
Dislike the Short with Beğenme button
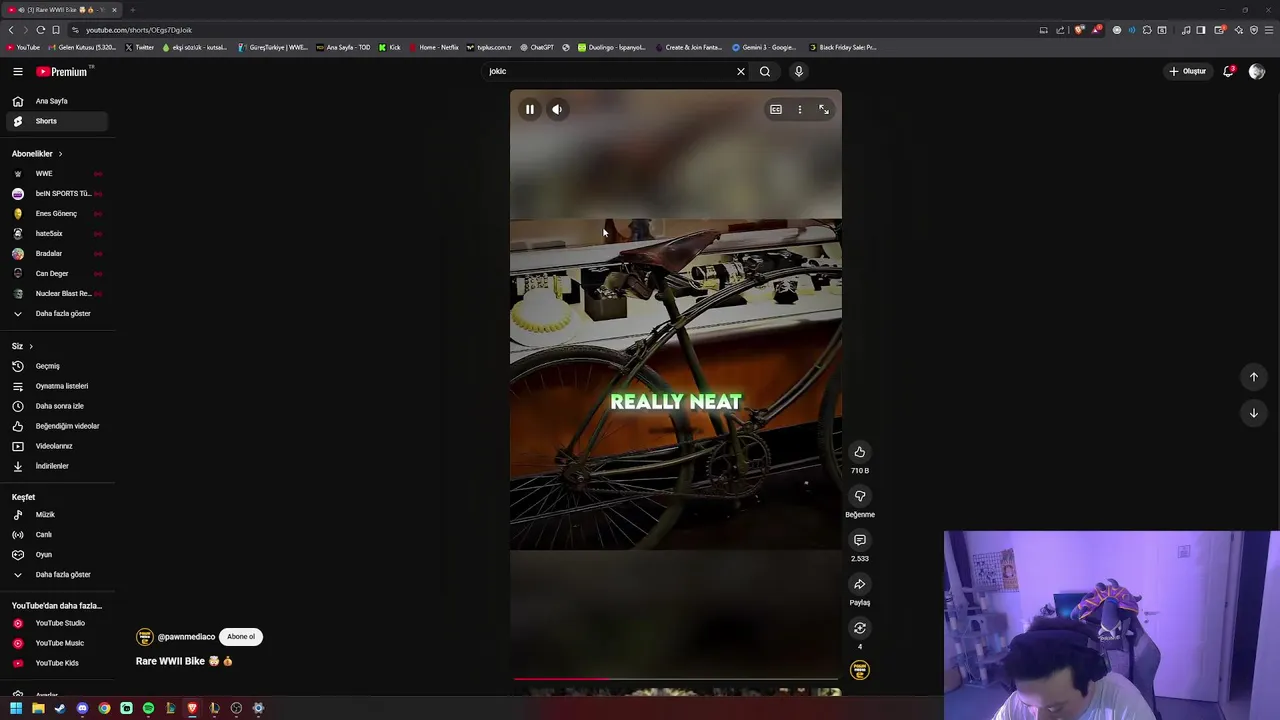[x=859, y=496]
